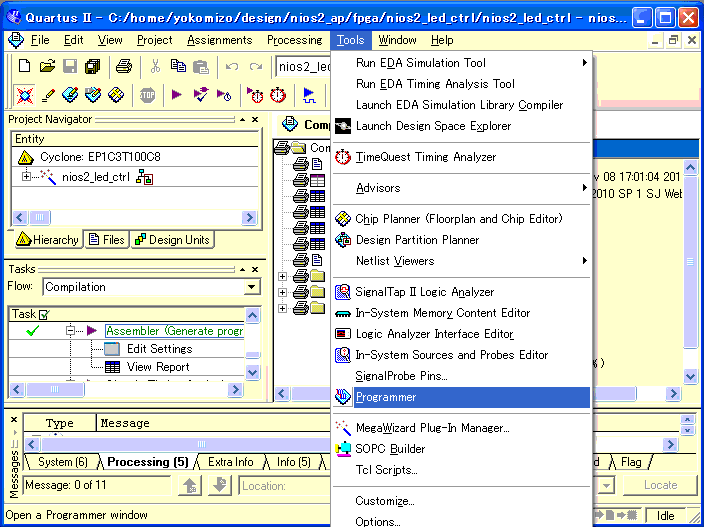Collapse the Assembler task tree node
The height and width of the screenshot is (527, 704).
coord(70,331)
